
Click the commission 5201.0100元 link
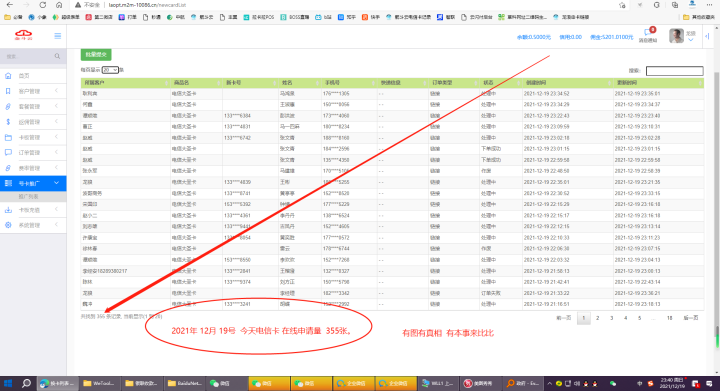(x=611, y=37)
